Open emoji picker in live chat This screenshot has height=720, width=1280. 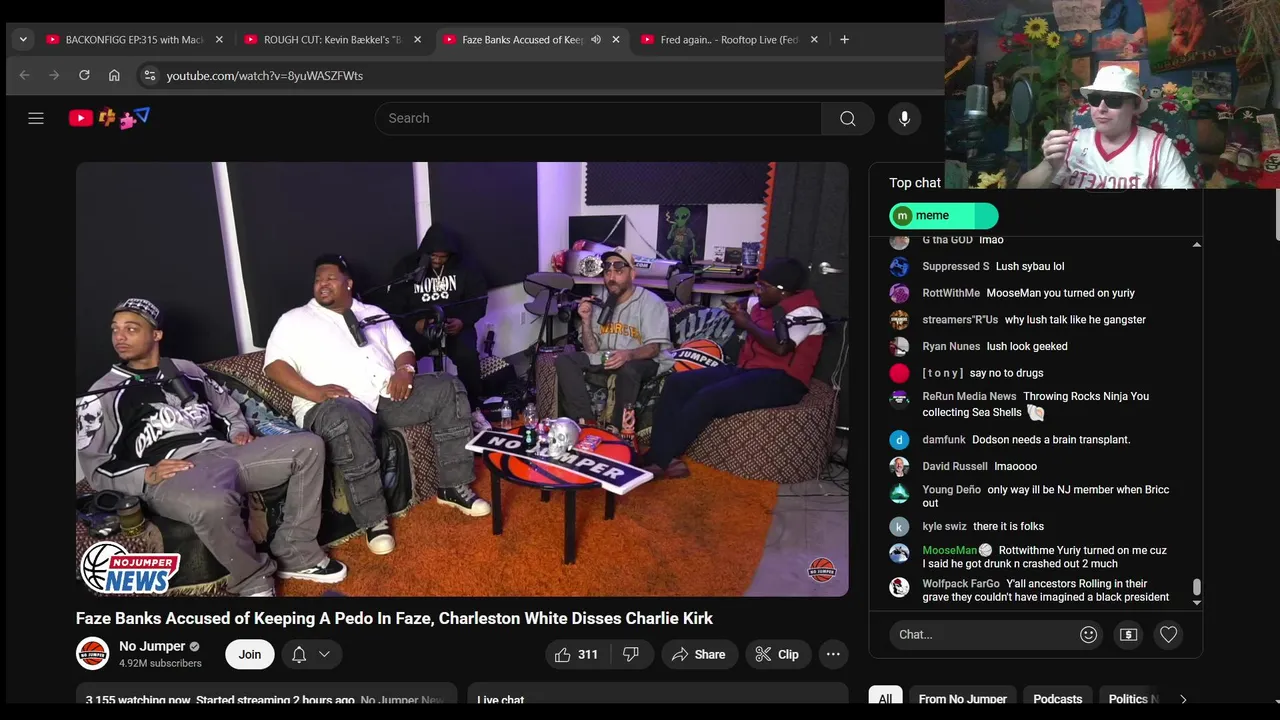click(x=1089, y=634)
